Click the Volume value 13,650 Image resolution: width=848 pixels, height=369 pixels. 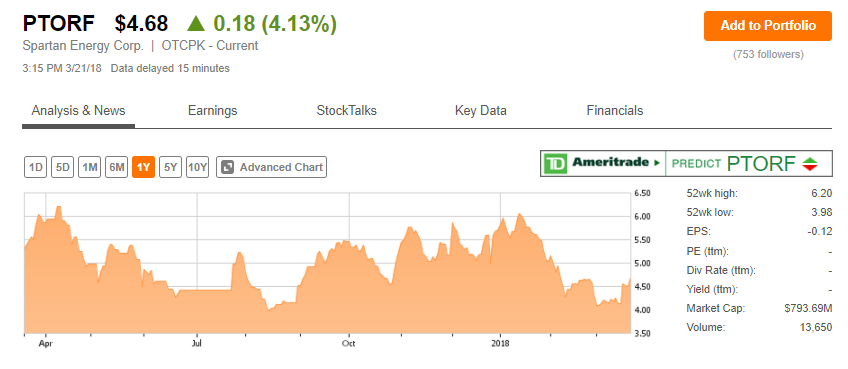tap(816, 327)
